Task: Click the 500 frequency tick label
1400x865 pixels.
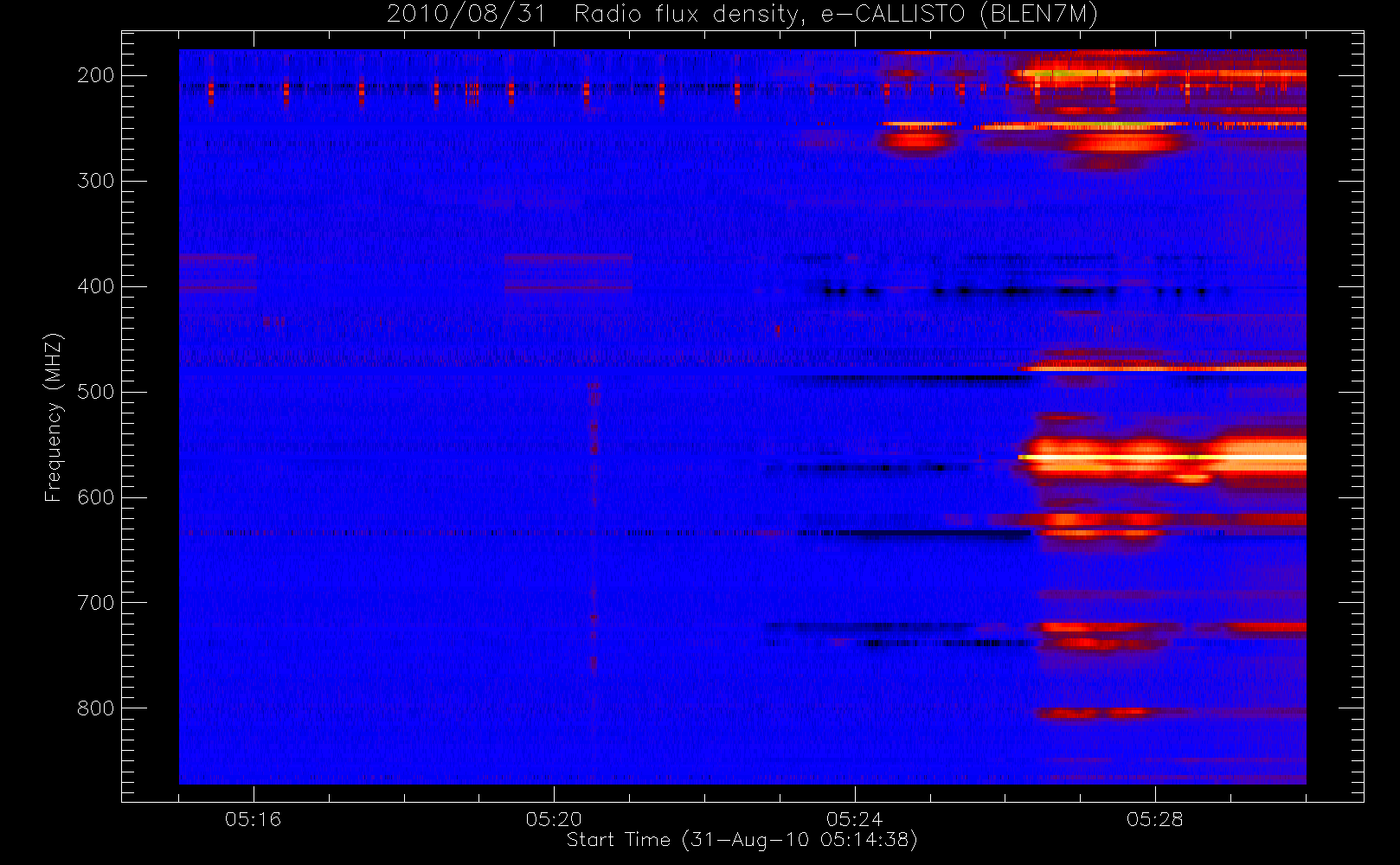Action: tap(96, 392)
